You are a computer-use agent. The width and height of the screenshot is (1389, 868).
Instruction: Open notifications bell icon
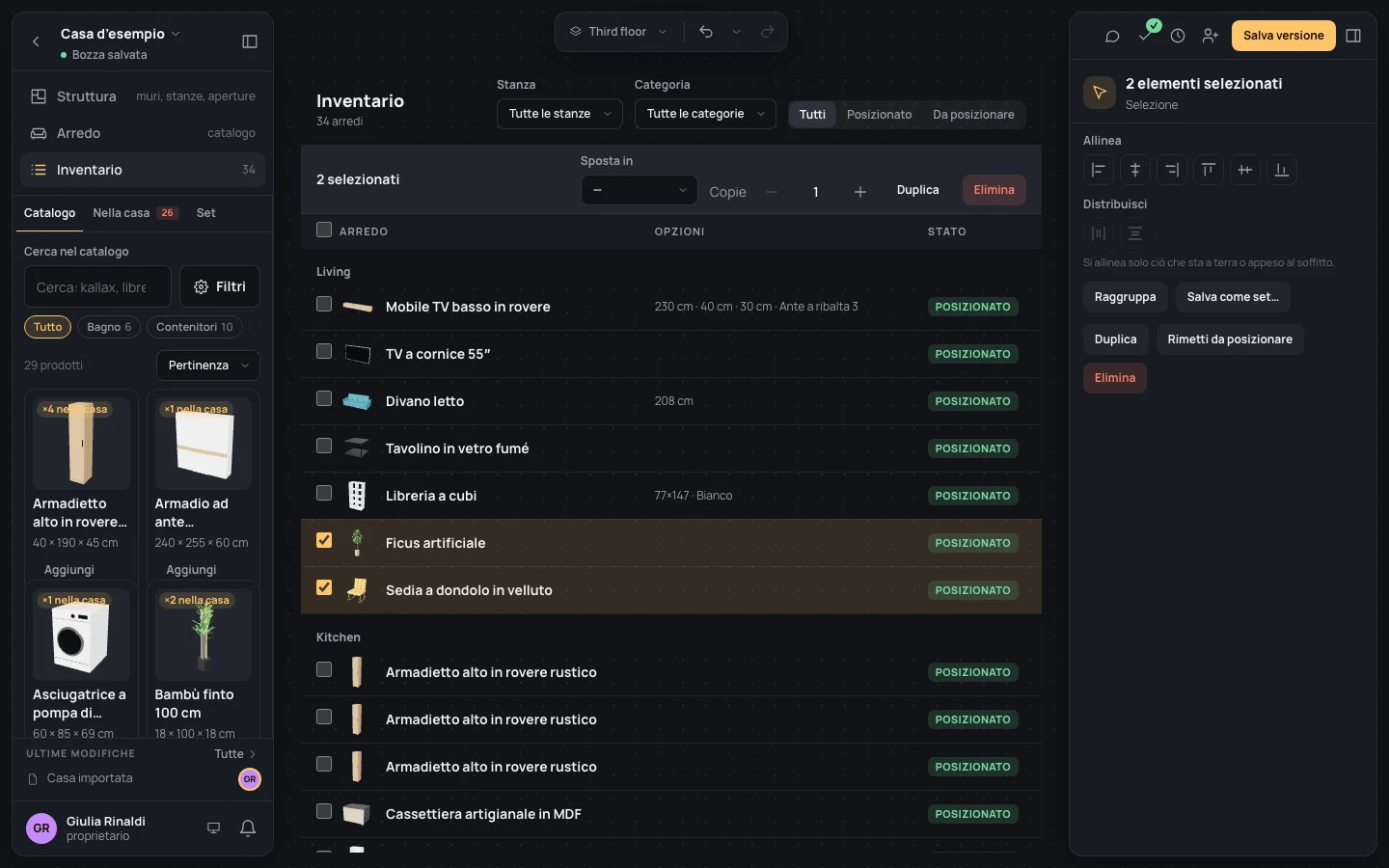(248, 828)
